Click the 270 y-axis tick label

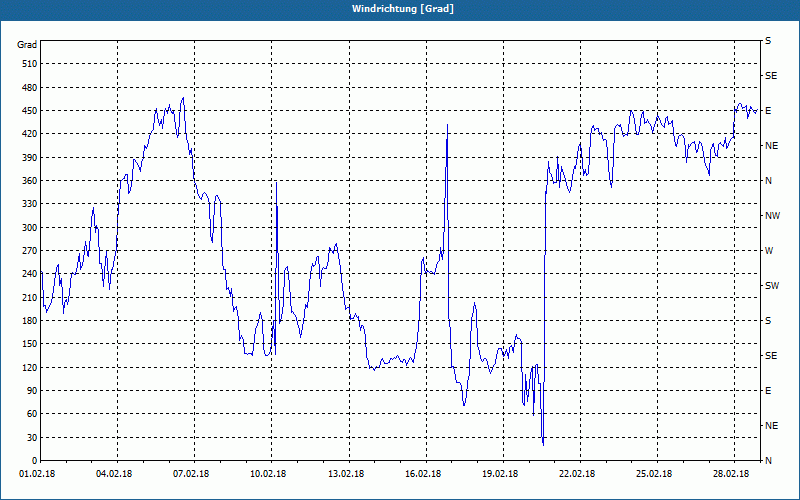[30, 251]
